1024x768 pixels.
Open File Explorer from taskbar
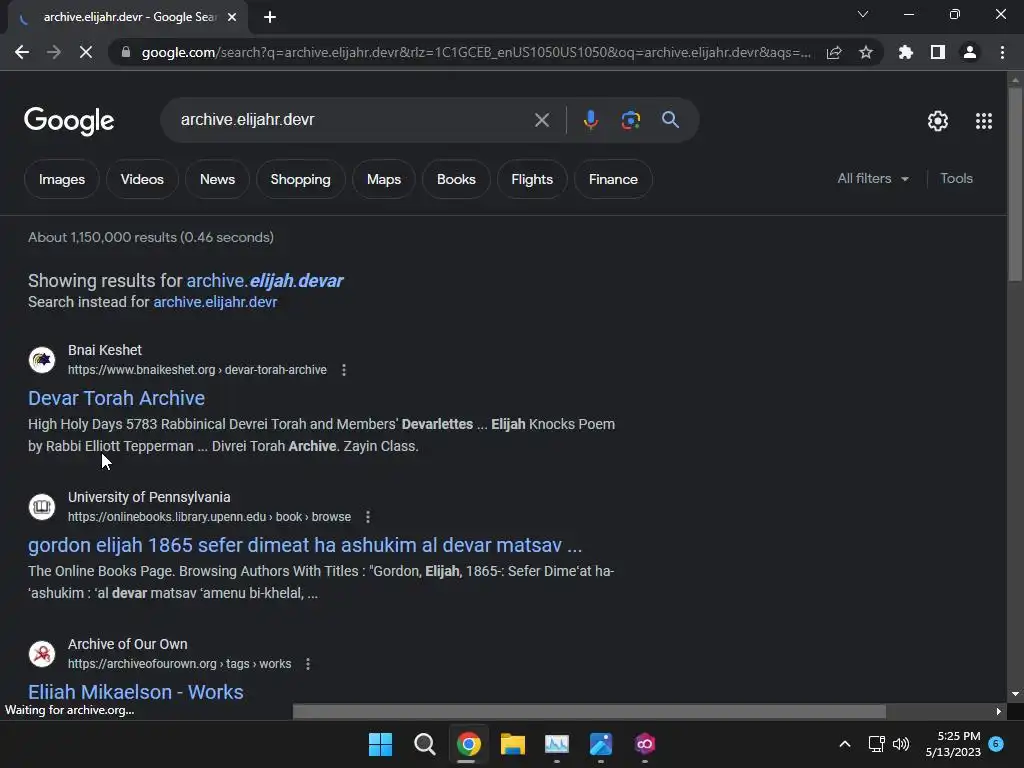513,744
